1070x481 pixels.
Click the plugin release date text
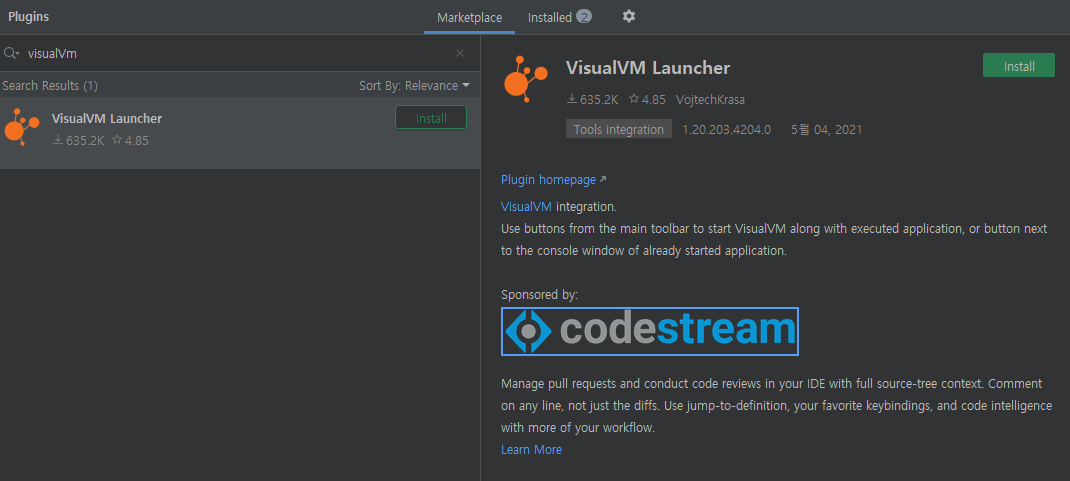click(826, 130)
